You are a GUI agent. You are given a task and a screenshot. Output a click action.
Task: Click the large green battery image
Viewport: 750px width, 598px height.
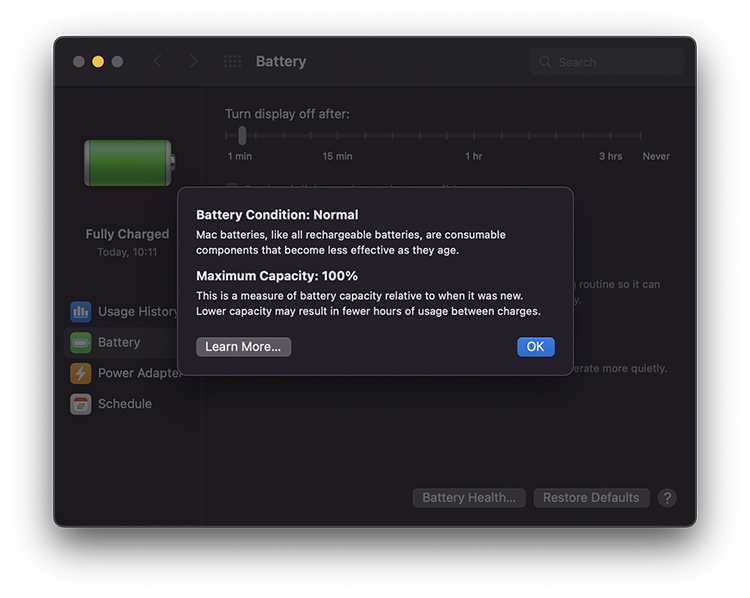point(129,163)
